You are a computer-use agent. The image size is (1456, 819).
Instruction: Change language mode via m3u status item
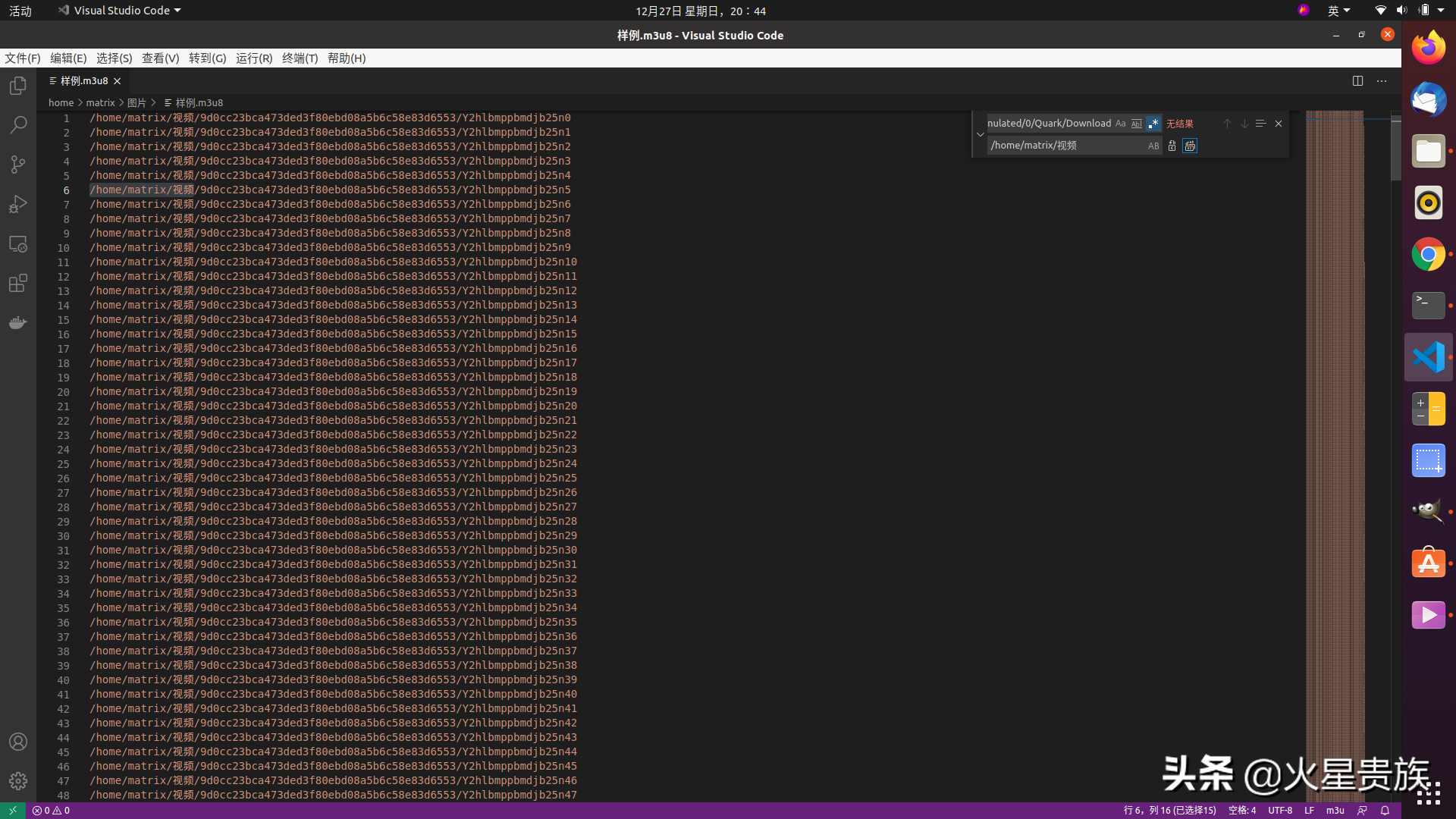point(1335,811)
